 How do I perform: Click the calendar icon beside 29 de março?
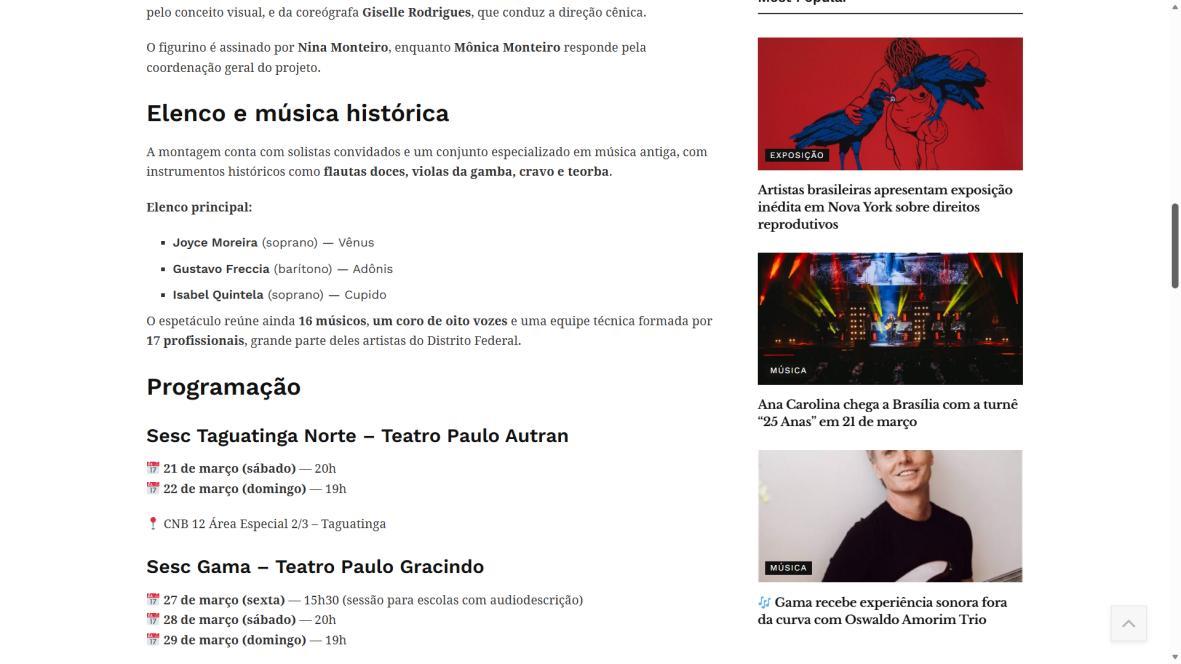[153, 640]
